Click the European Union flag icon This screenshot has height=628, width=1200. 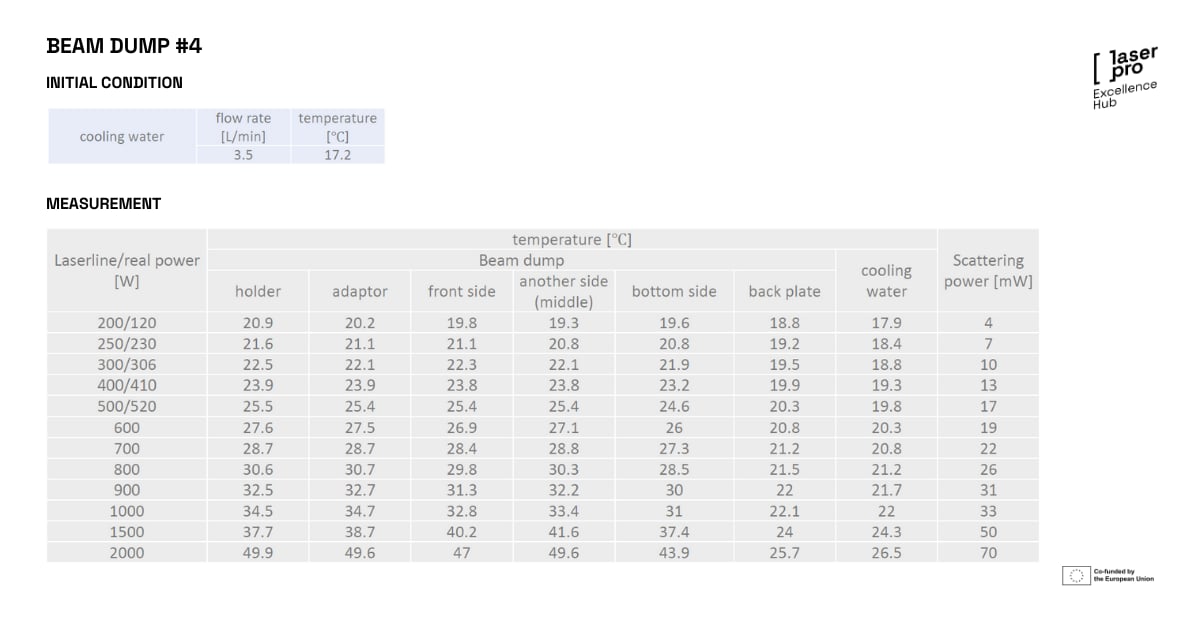pyautogui.click(x=1076, y=575)
